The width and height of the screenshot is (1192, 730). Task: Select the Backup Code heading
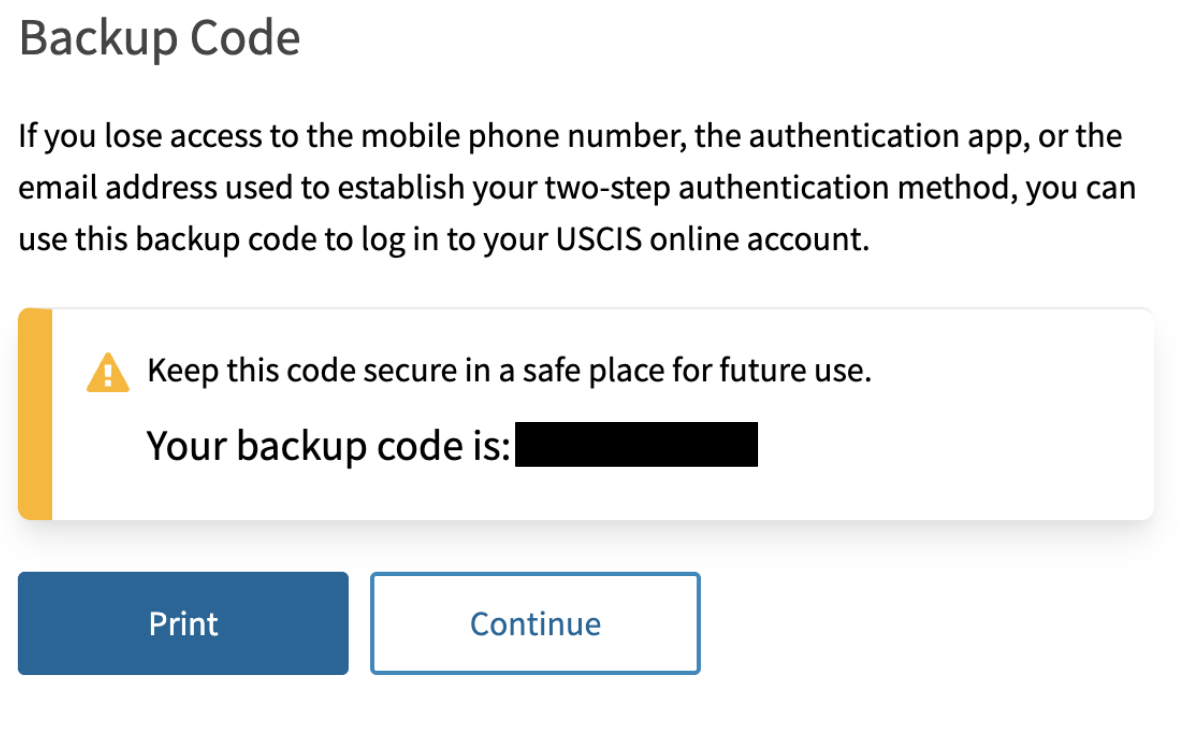[x=160, y=38]
